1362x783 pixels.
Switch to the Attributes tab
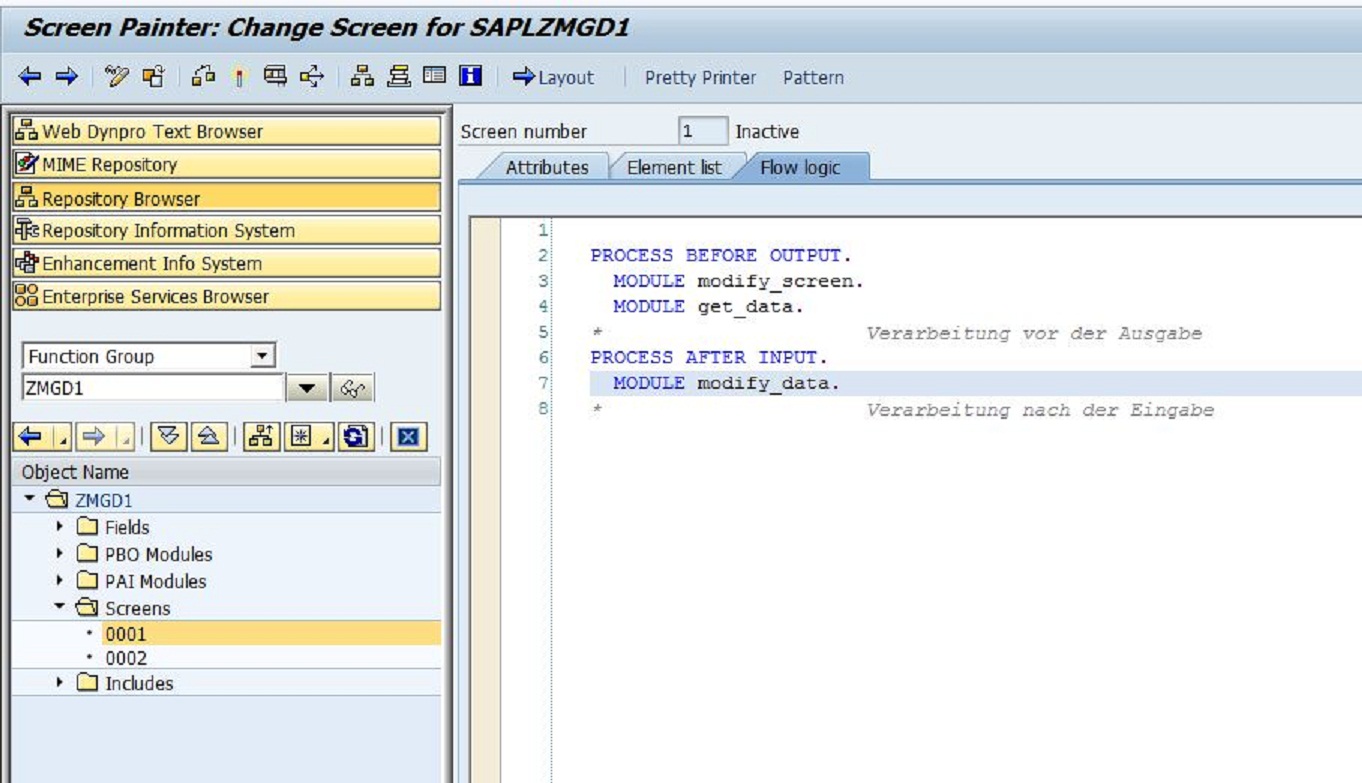coord(546,167)
